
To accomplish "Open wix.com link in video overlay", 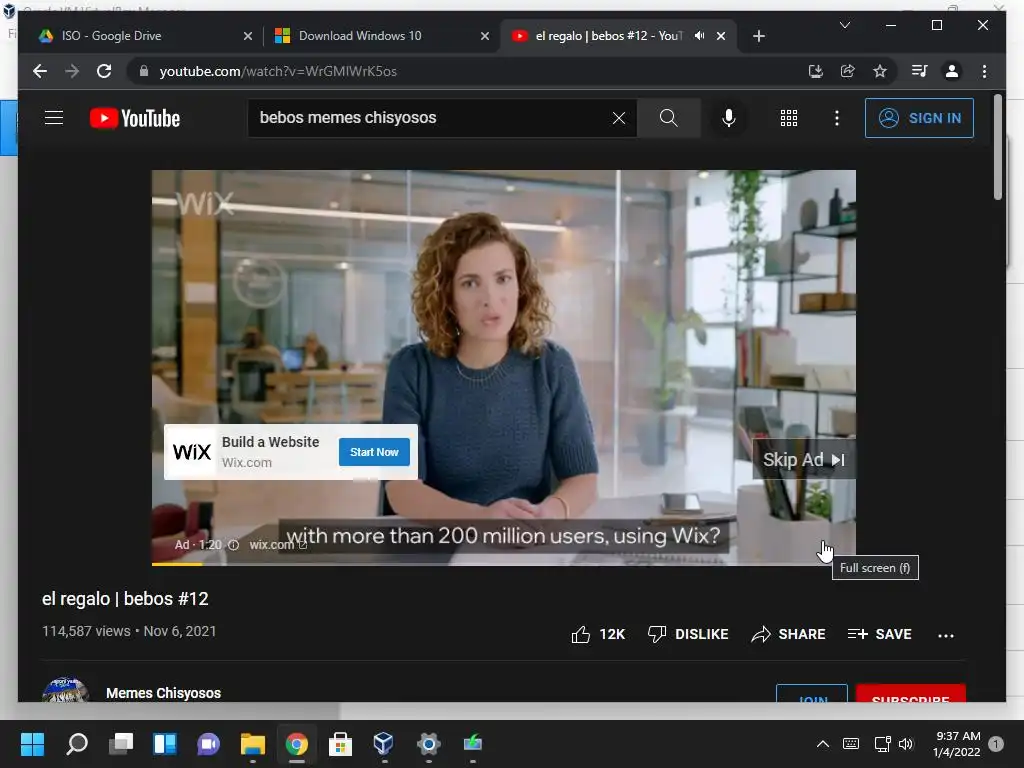I will [x=278, y=545].
